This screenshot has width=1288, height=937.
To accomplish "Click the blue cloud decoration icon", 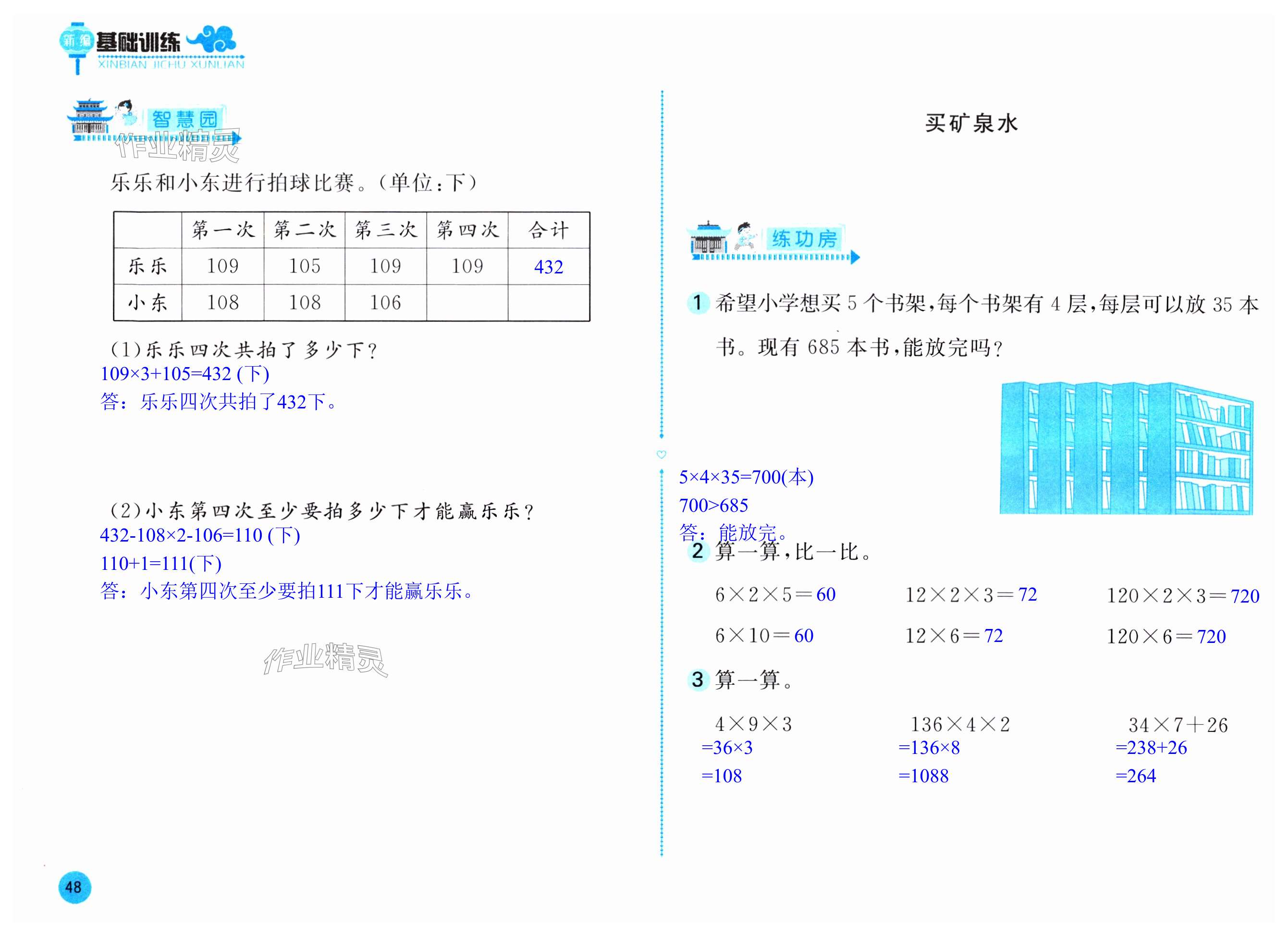I will point(211,38).
